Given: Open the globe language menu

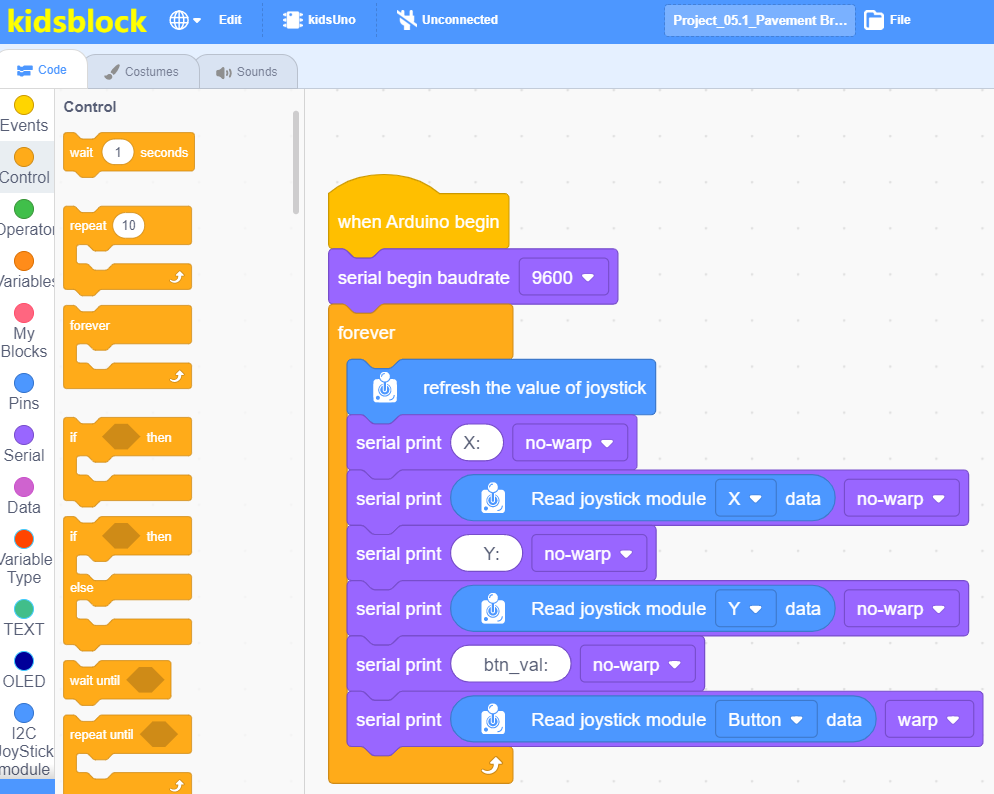Looking at the screenshot, I should [x=185, y=20].
